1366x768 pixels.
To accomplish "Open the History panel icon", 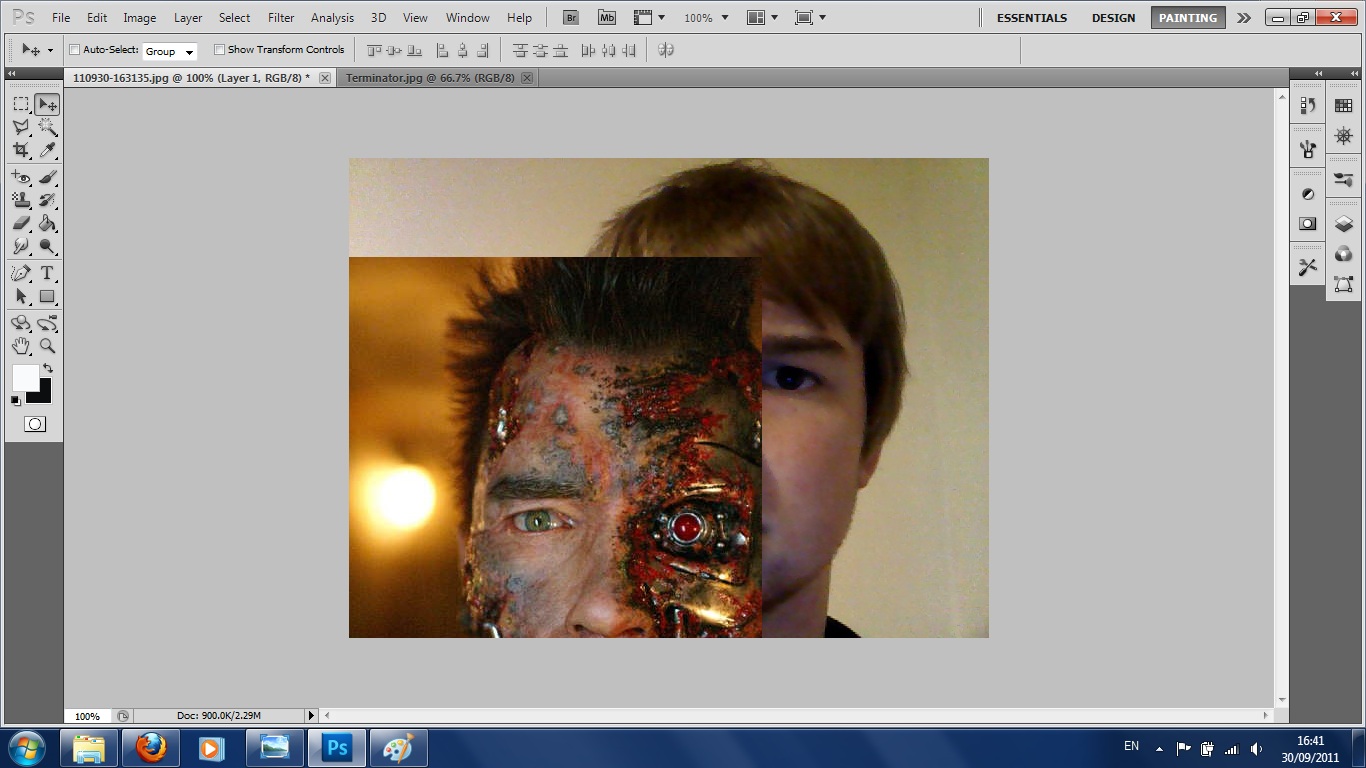I will [1307, 105].
